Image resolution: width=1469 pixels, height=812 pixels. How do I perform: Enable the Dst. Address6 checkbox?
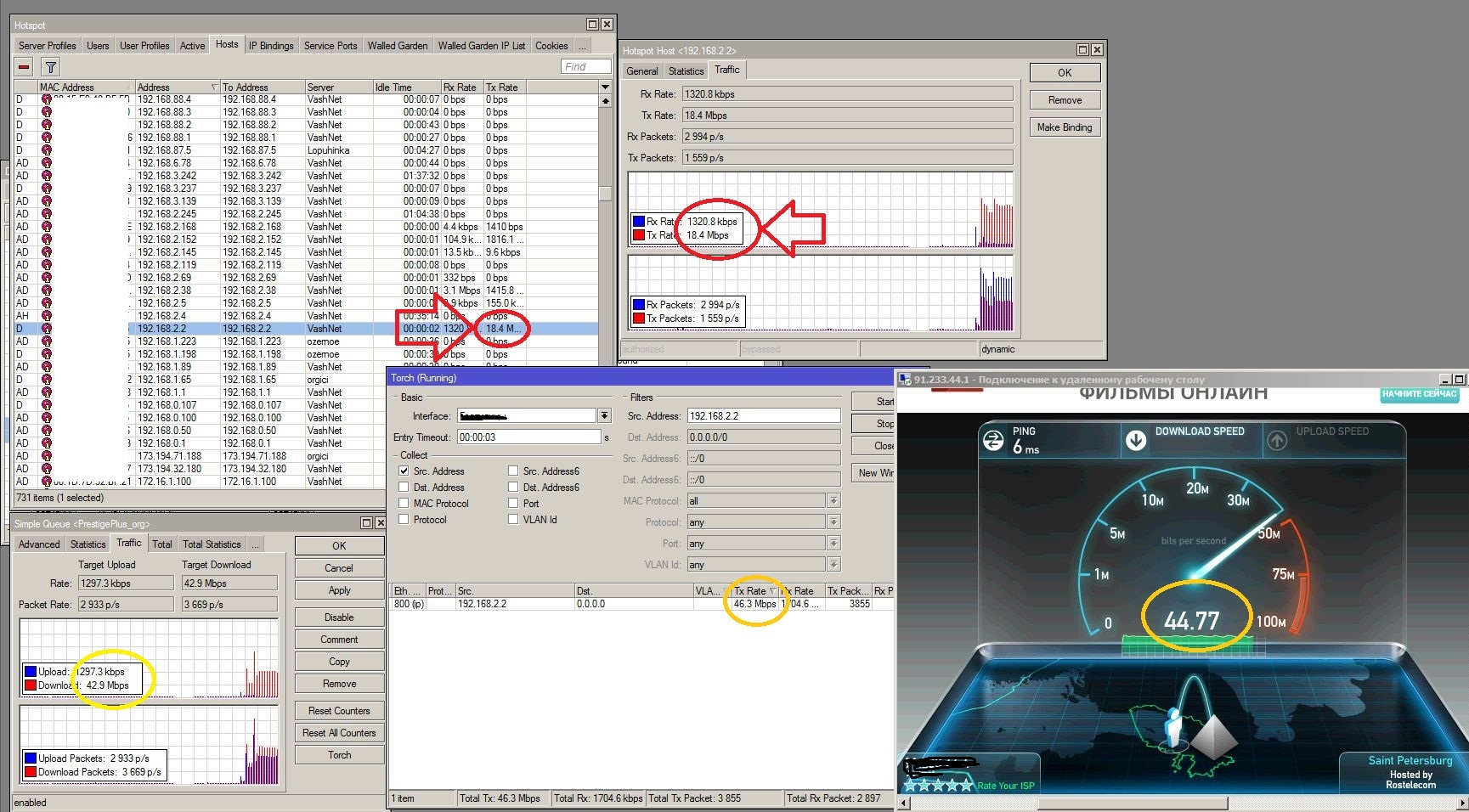tap(513, 487)
